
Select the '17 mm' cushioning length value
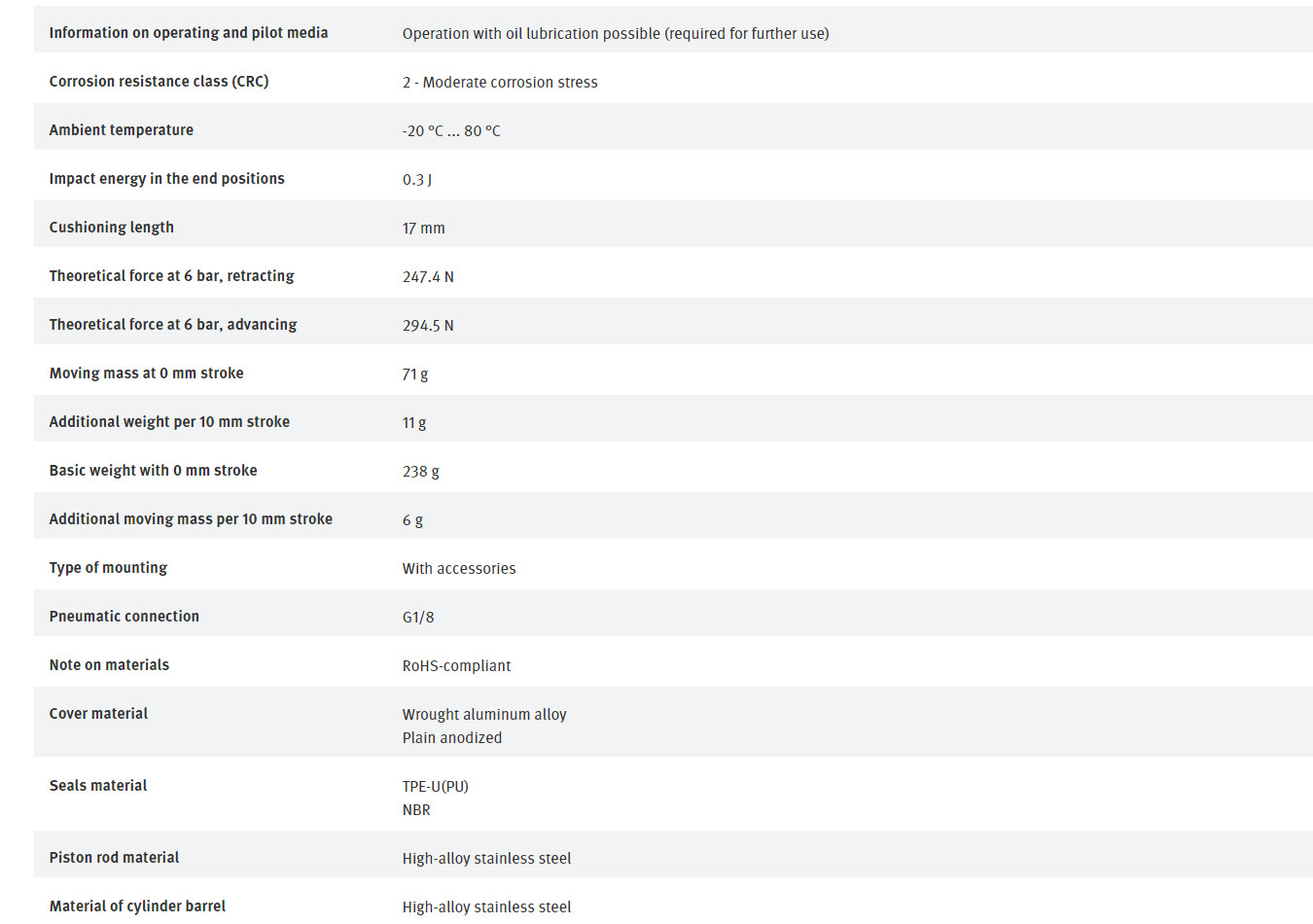click(x=424, y=229)
